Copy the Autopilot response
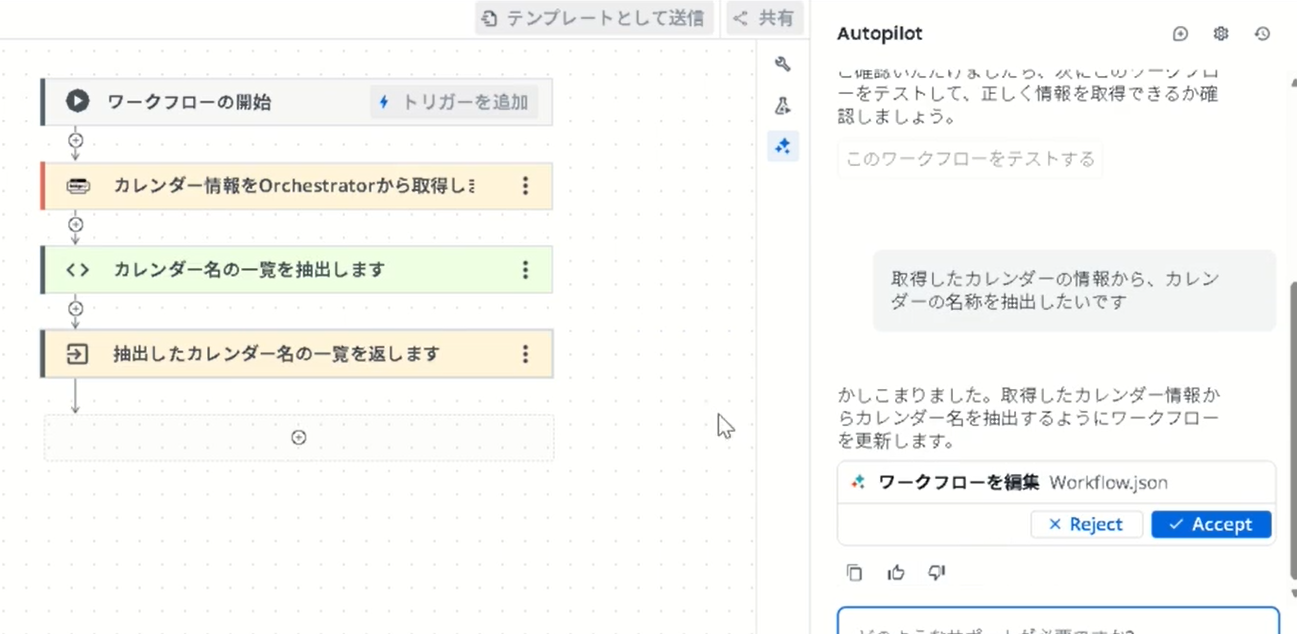The image size is (1297, 634). pyautogui.click(x=854, y=573)
